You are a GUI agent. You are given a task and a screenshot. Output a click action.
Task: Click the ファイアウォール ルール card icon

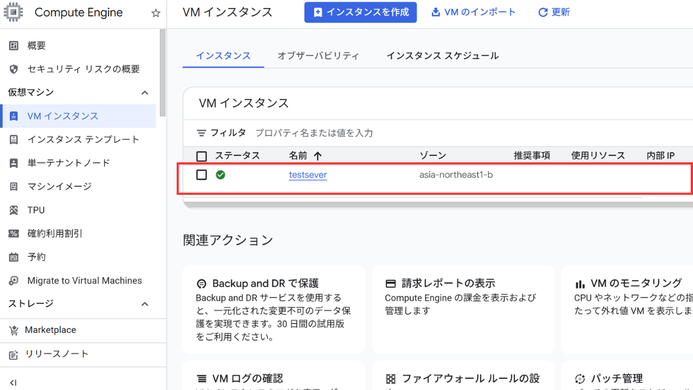(391, 379)
